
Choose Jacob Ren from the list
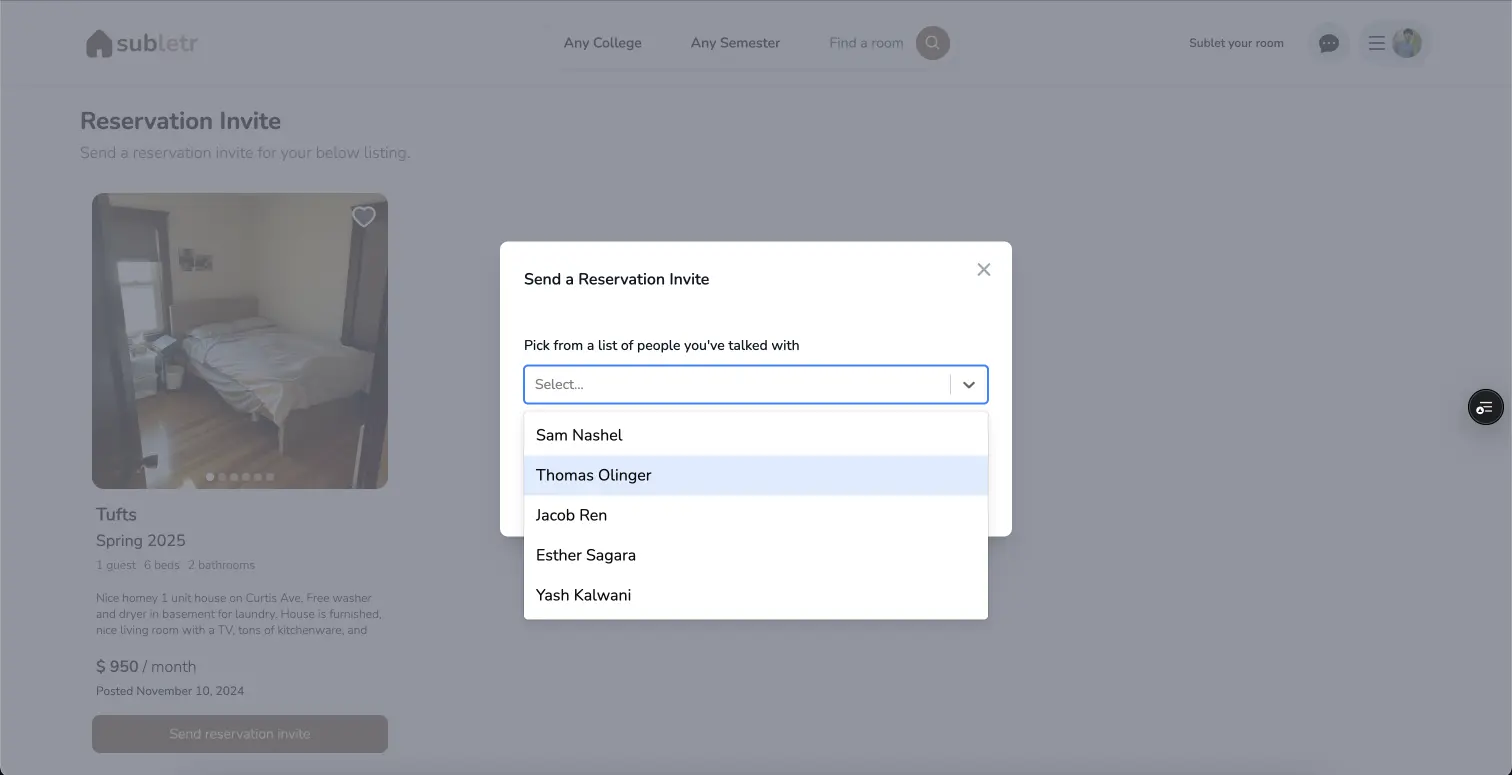pyautogui.click(x=756, y=515)
